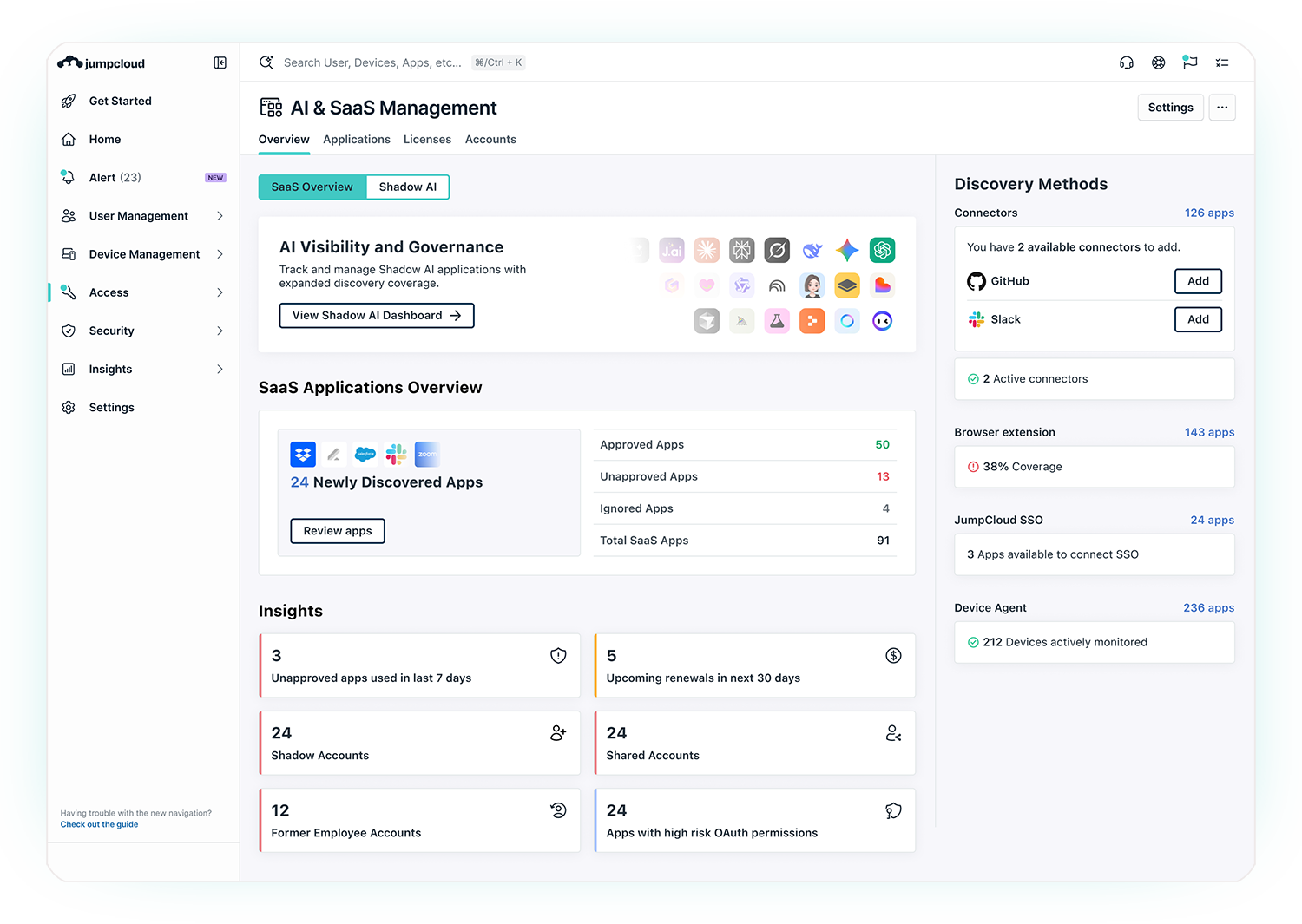Expand the Device Management menu
Image resolution: width=1302 pixels, height=924 pixels.
[x=220, y=254]
